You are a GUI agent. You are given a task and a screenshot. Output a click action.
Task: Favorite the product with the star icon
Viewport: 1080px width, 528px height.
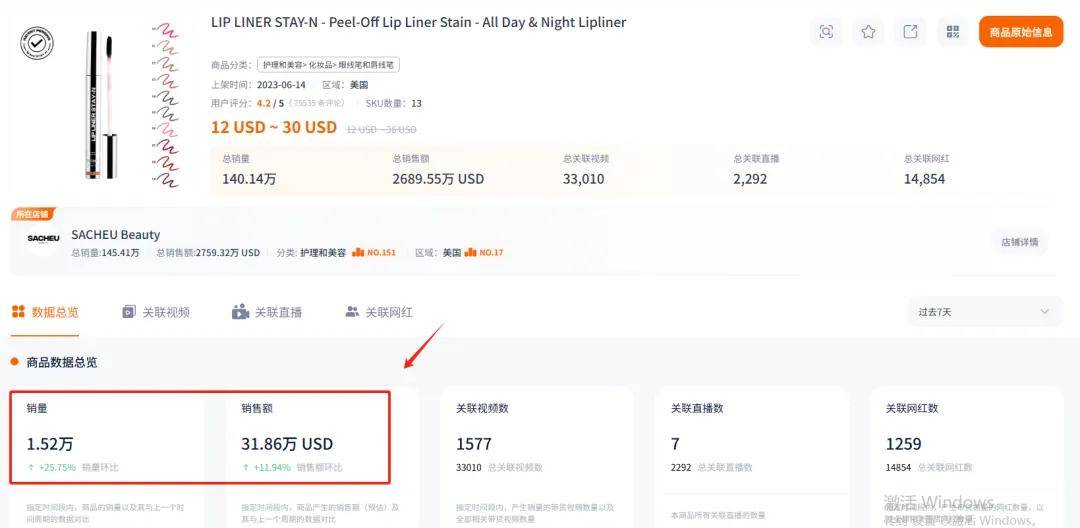(868, 32)
